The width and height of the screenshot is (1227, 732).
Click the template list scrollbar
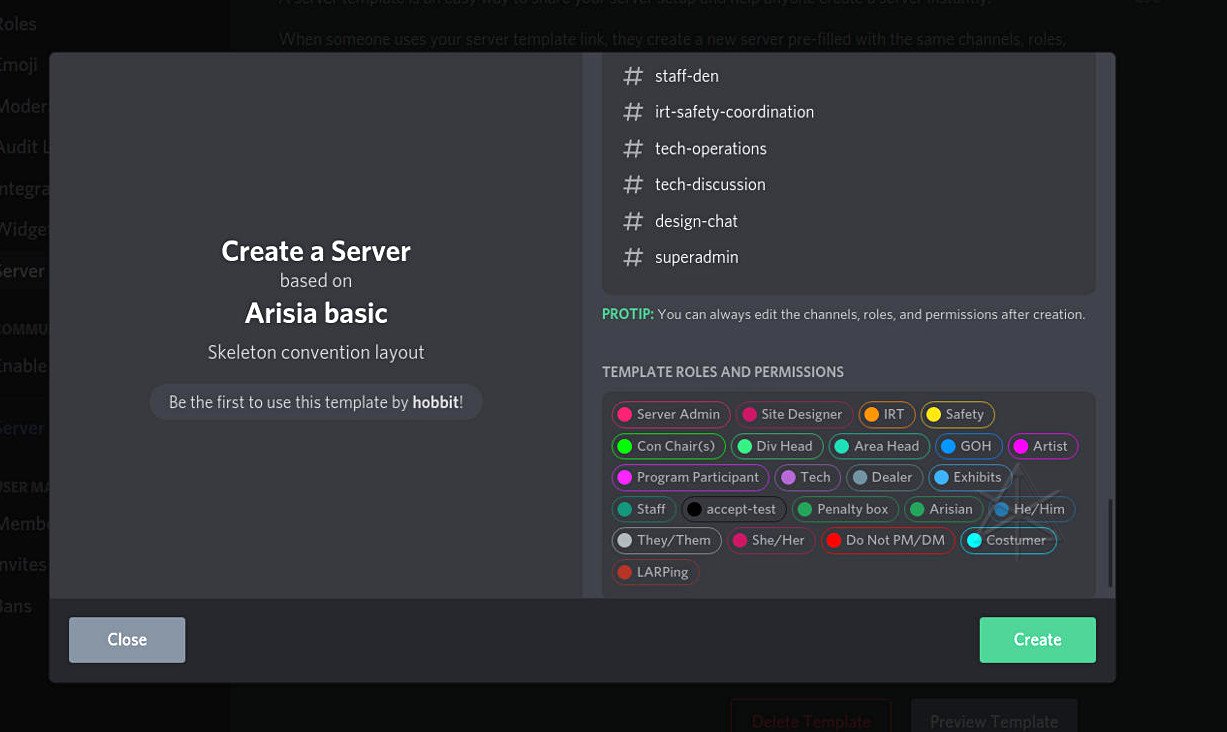(1110, 543)
